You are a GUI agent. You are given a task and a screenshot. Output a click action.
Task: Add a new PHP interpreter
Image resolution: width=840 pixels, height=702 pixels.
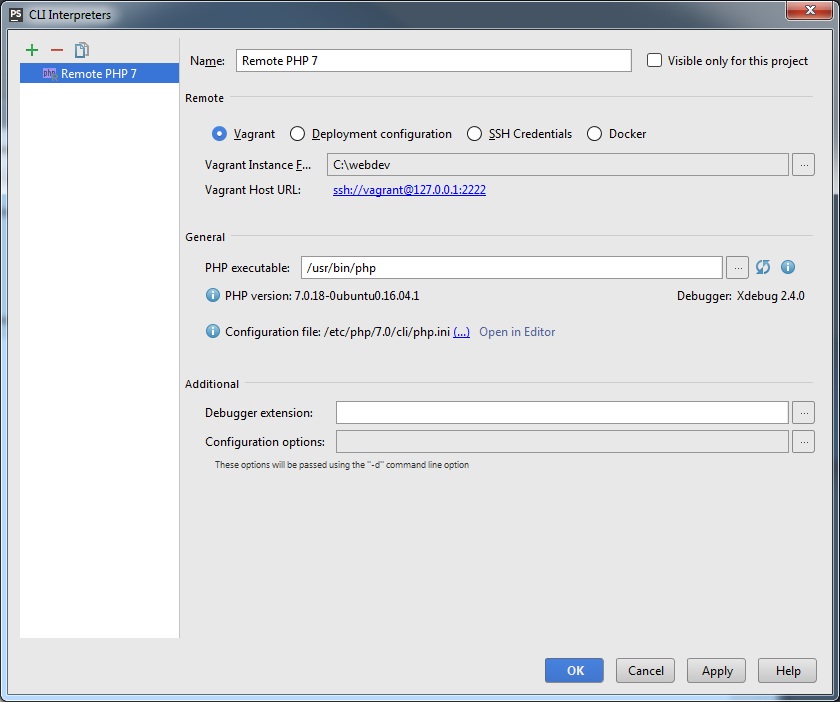[x=31, y=49]
